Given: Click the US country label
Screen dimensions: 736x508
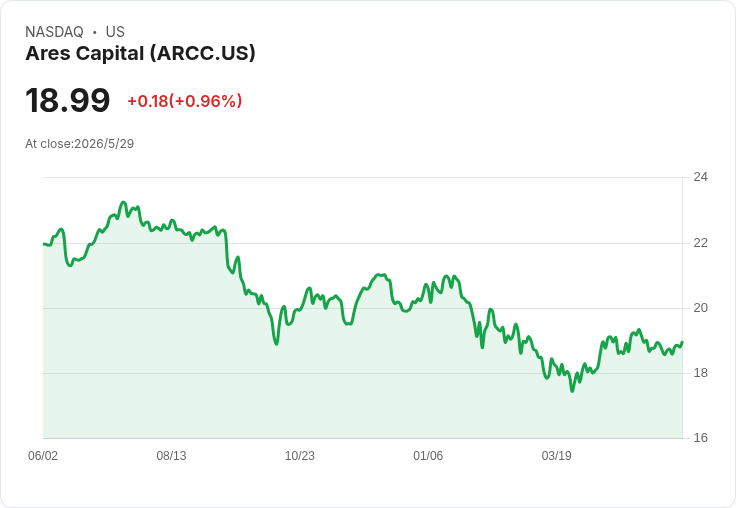Looking at the screenshot, I should pos(115,32).
